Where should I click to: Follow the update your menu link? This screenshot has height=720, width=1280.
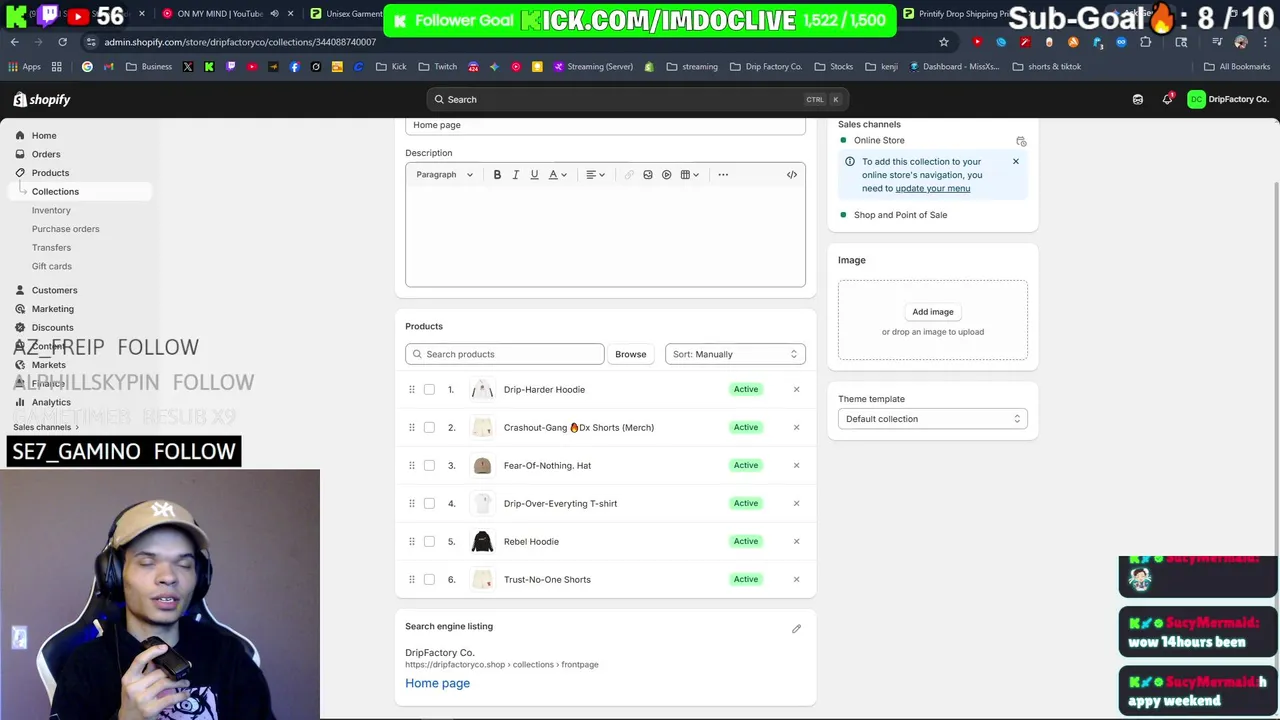click(x=933, y=188)
